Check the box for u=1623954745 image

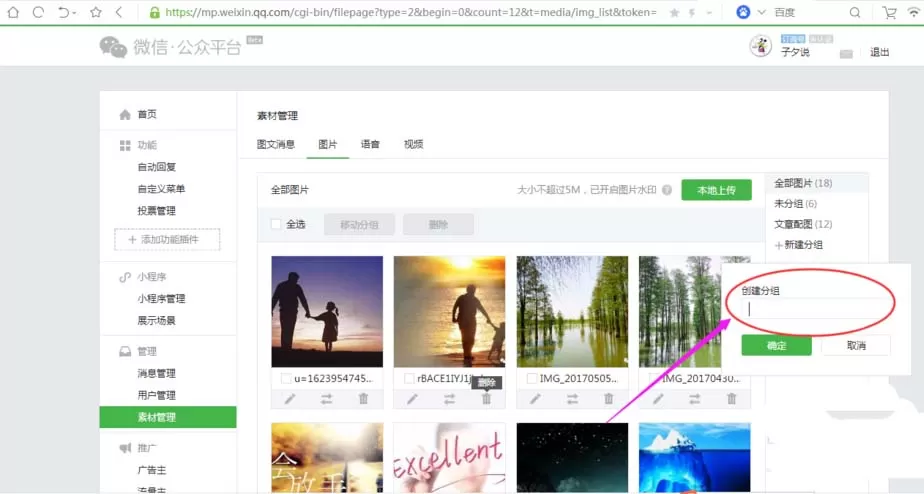pyautogui.click(x=286, y=378)
